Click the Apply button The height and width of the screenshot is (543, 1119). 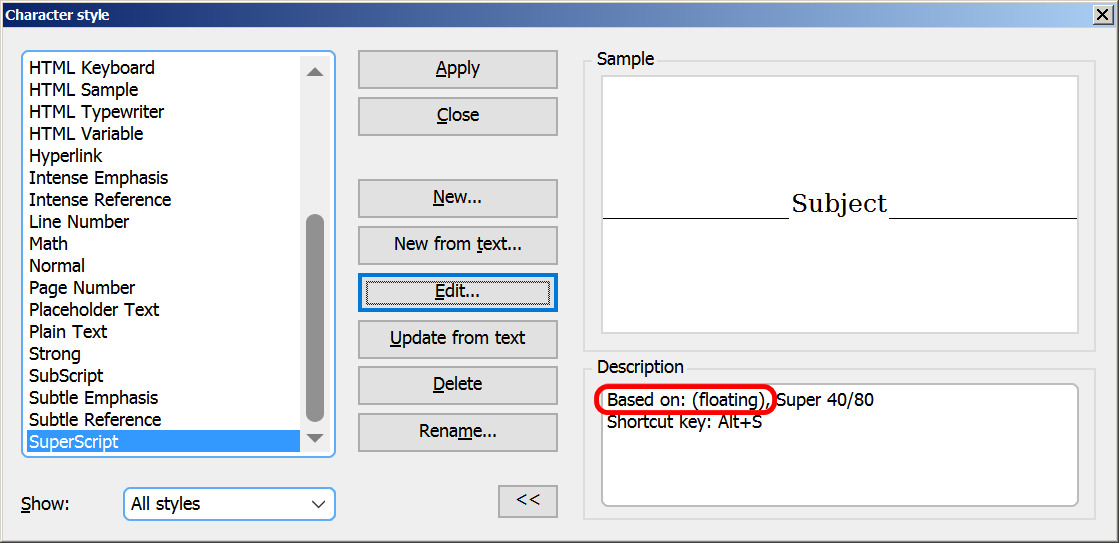pyautogui.click(x=457, y=69)
